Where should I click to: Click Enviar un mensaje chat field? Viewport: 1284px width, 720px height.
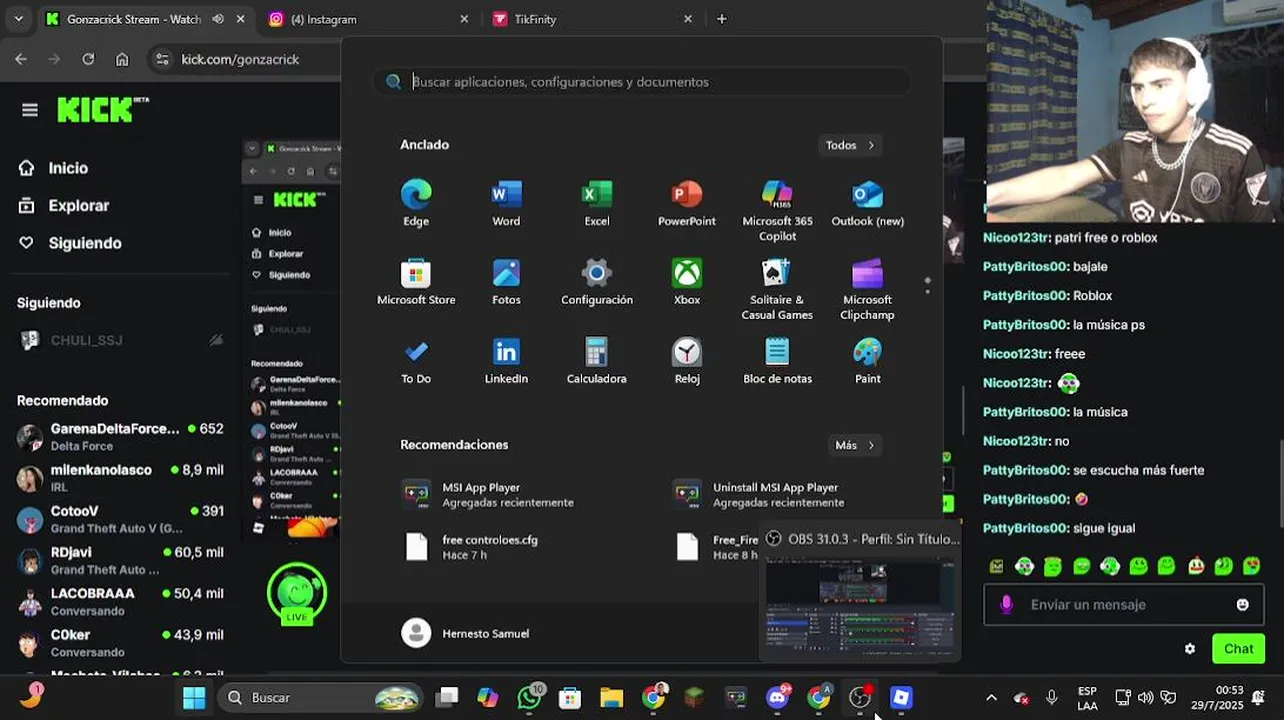click(x=1123, y=605)
